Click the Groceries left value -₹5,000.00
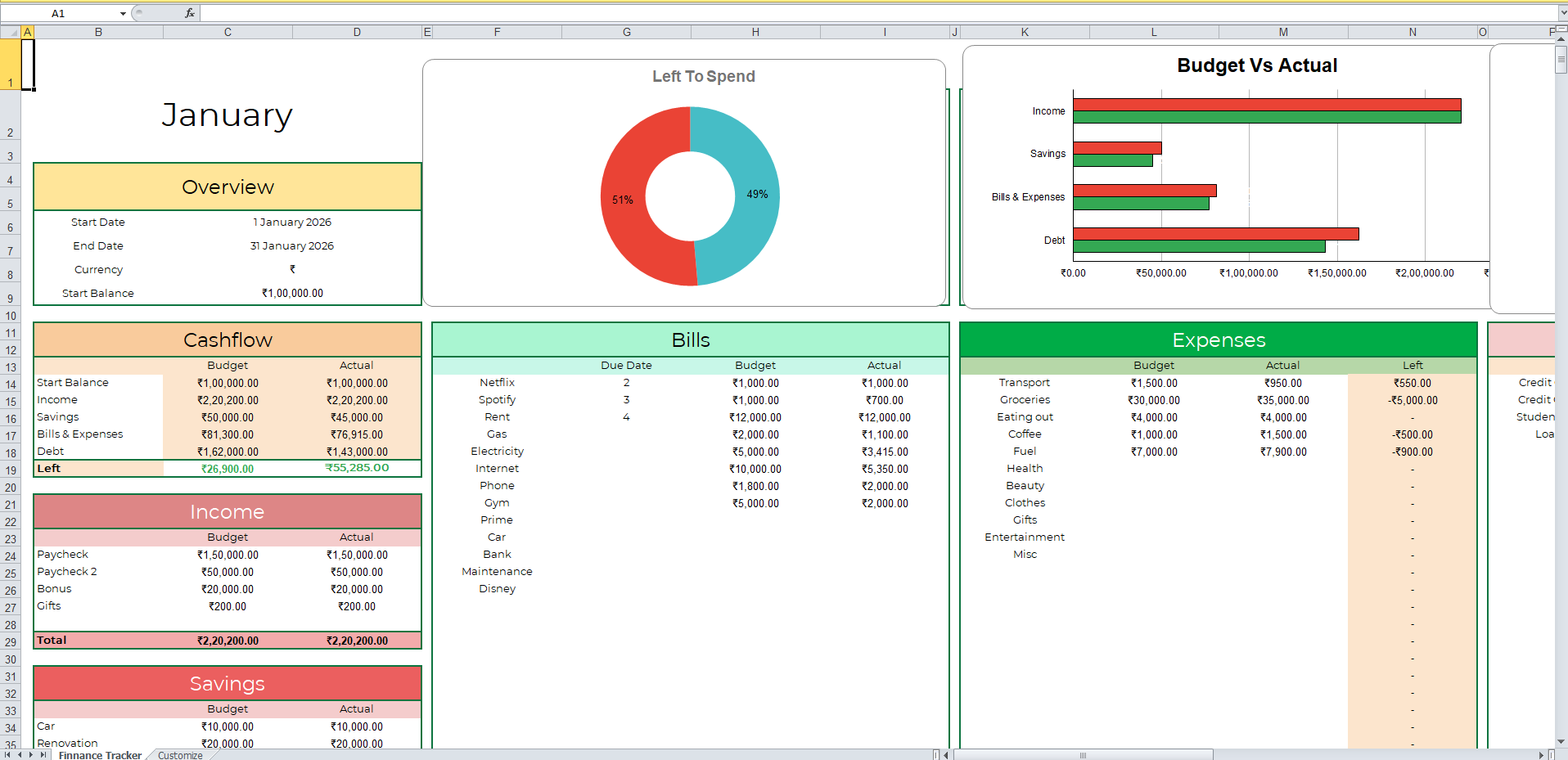 click(1413, 400)
